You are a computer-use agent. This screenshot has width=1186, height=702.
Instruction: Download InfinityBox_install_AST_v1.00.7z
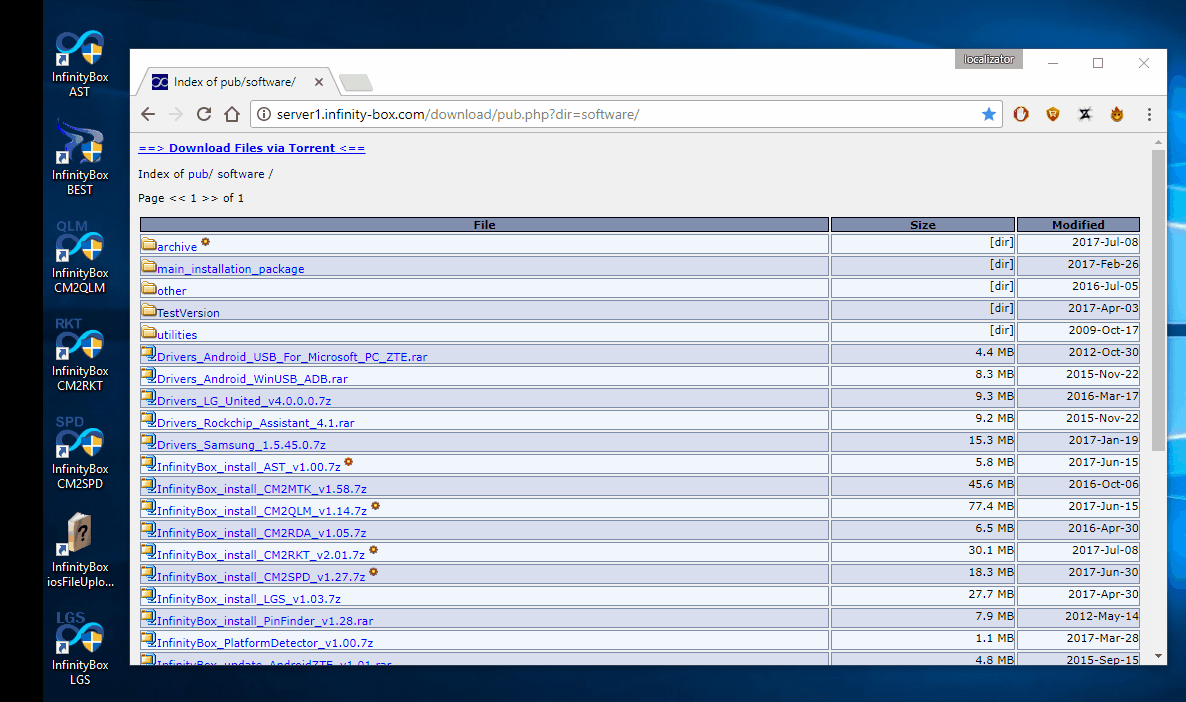[249, 467]
